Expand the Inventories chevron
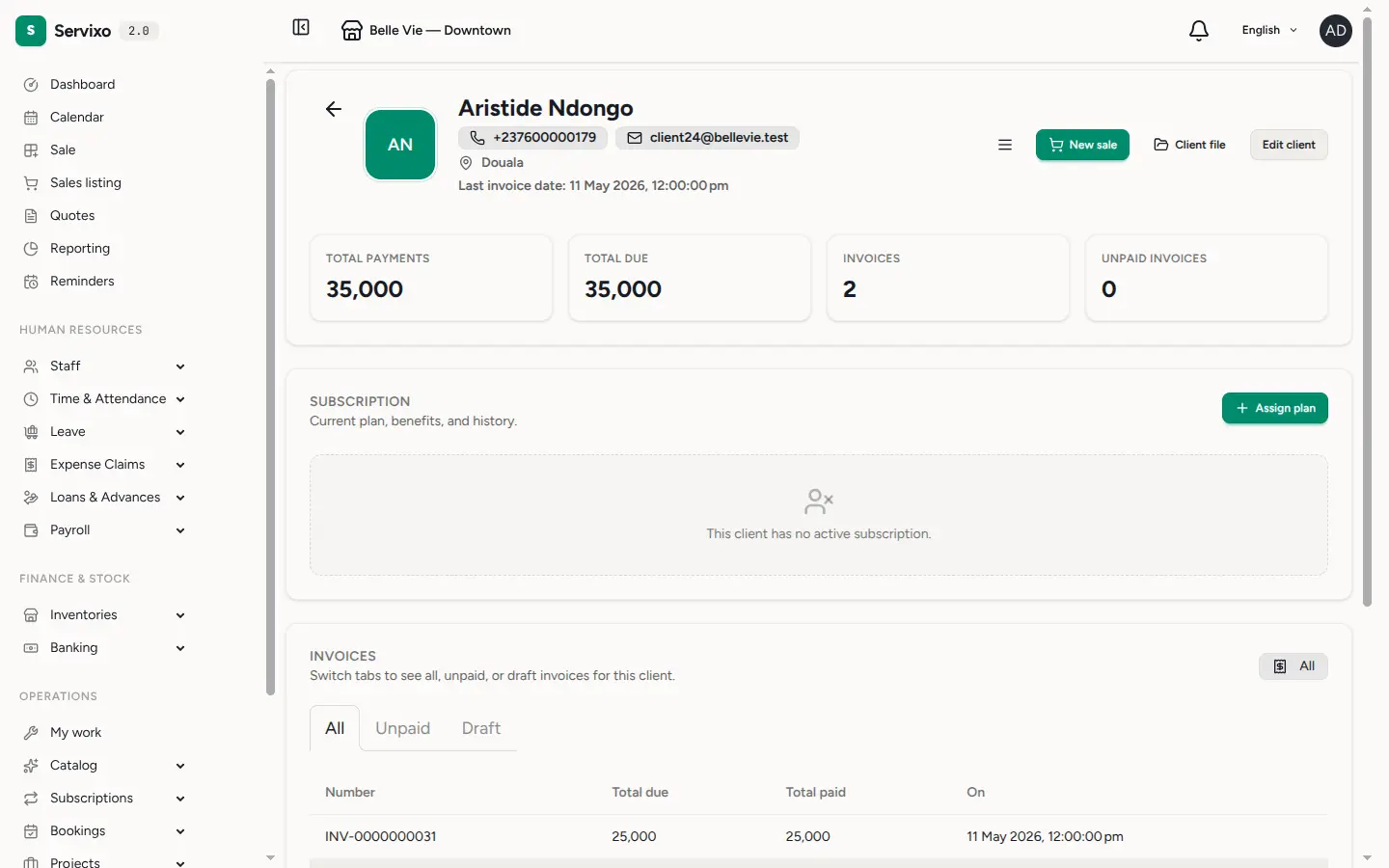 point(180,615)
